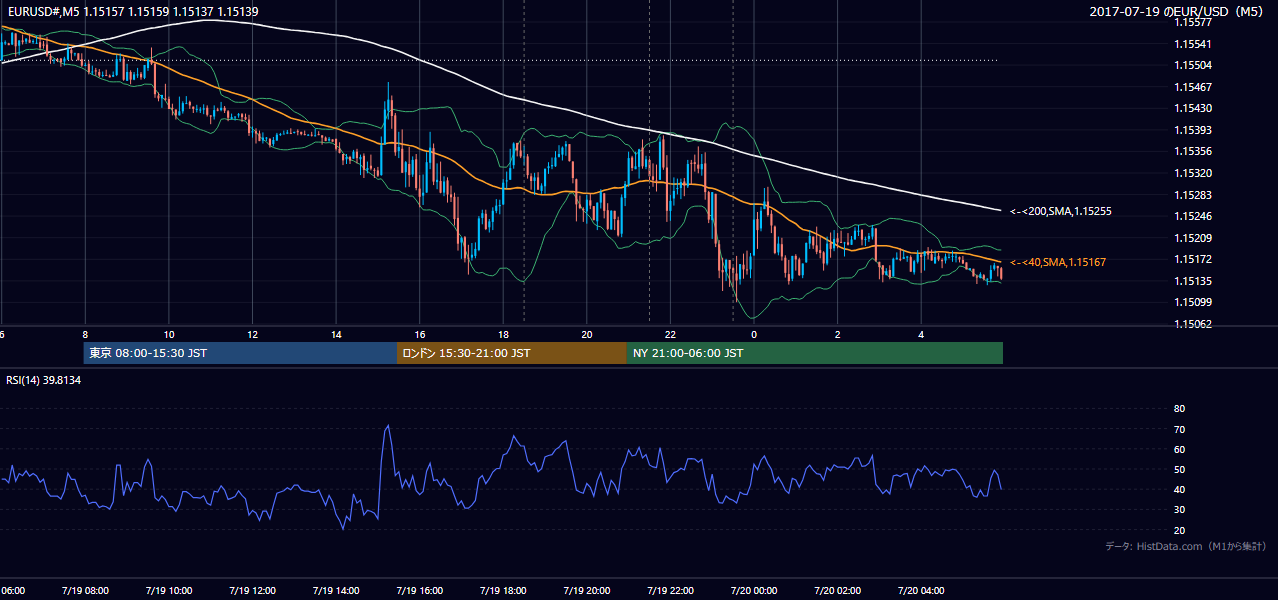Click hour label 18 above the session bars

coord(503,335)
